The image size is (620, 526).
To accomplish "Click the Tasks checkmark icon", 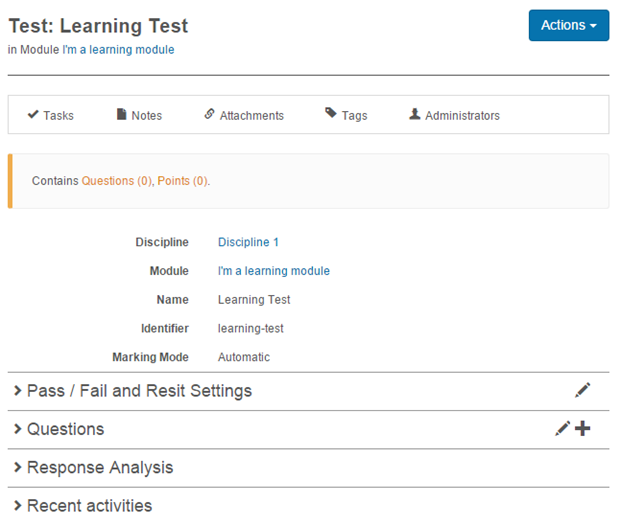I will click(x=33, y=115).
